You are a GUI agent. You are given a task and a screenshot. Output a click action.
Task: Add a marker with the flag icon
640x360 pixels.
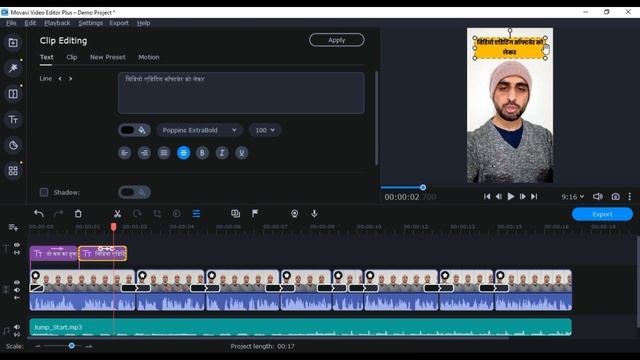(255, 213)
